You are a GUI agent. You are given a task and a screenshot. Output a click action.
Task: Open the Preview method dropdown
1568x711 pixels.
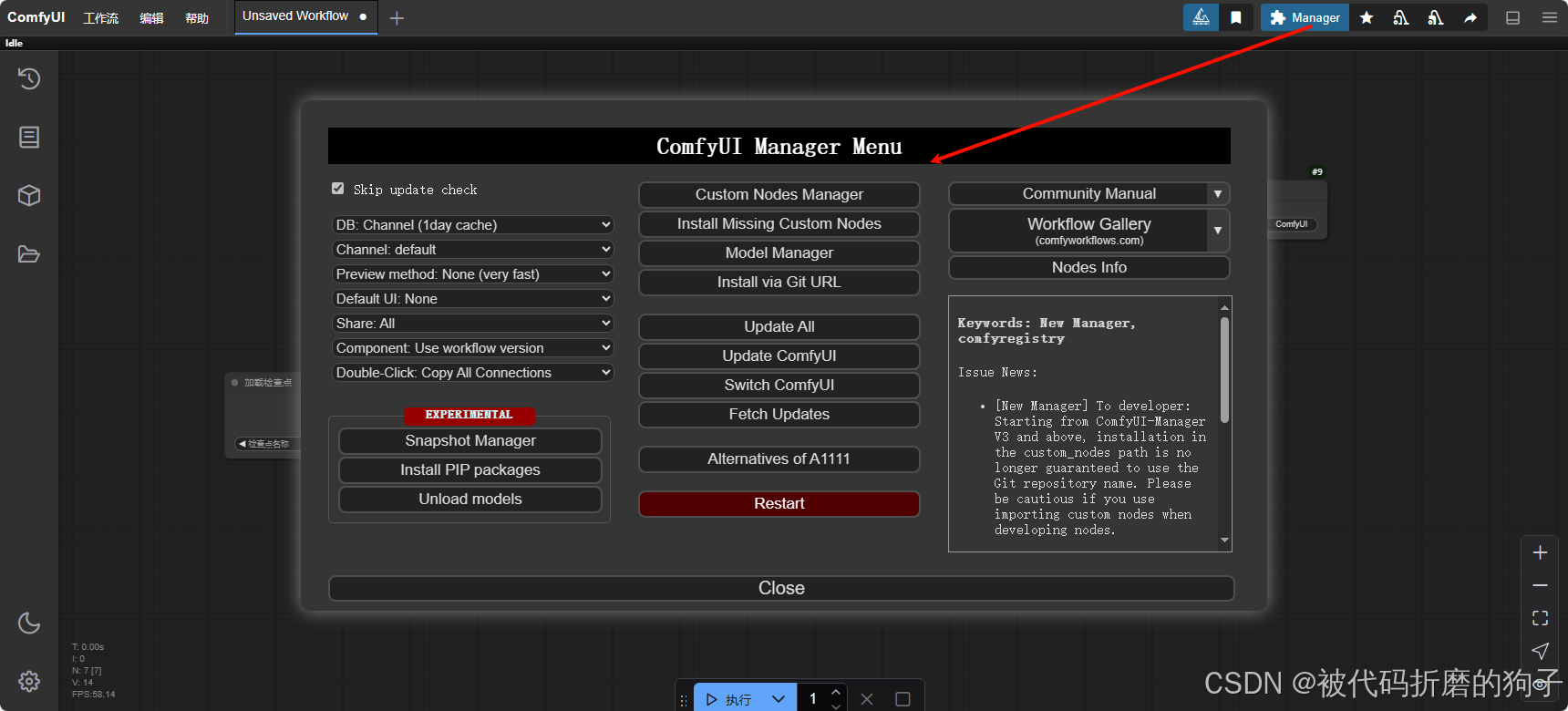pos(472,273)
